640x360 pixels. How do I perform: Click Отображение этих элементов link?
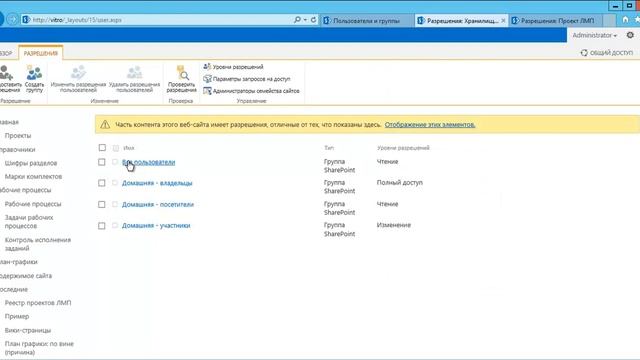[430, 124]
